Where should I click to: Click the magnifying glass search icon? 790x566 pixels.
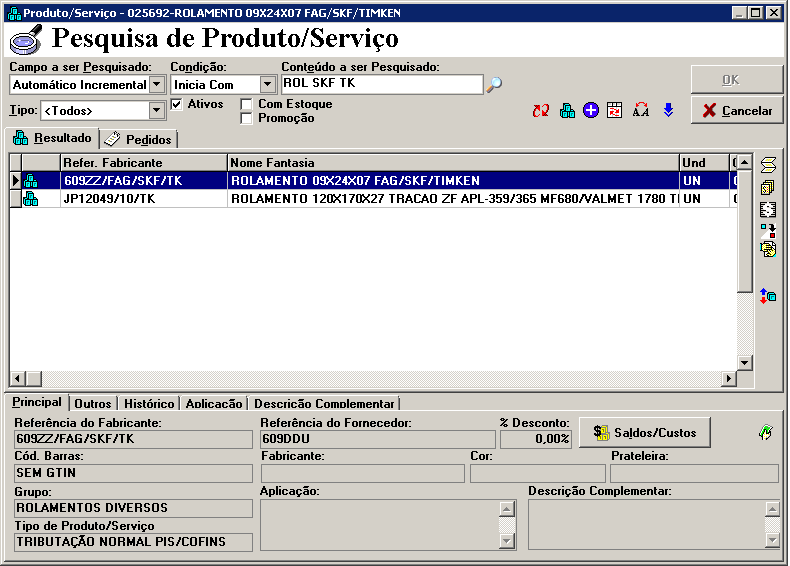[493, 86]
